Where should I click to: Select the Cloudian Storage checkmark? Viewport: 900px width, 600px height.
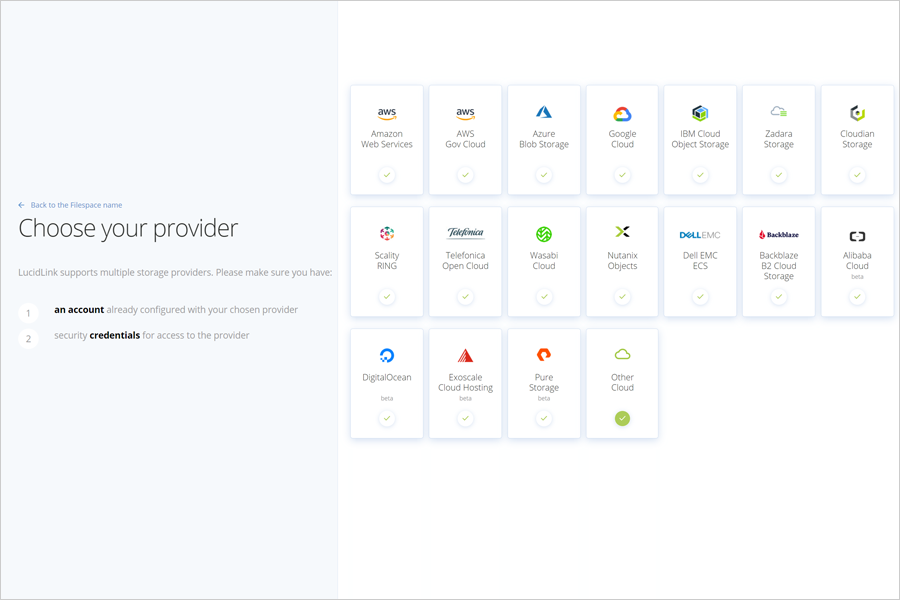click(x=858, y=175)
